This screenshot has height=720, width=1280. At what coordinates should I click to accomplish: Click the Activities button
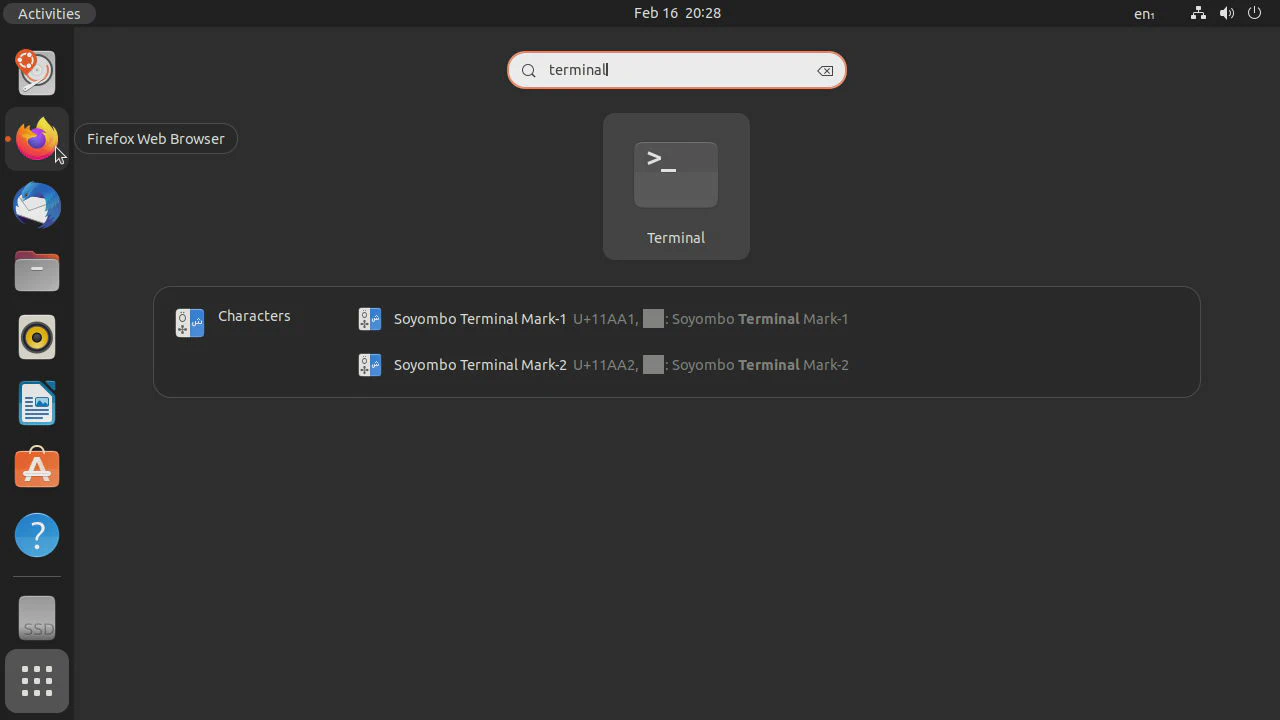(49, 13)
